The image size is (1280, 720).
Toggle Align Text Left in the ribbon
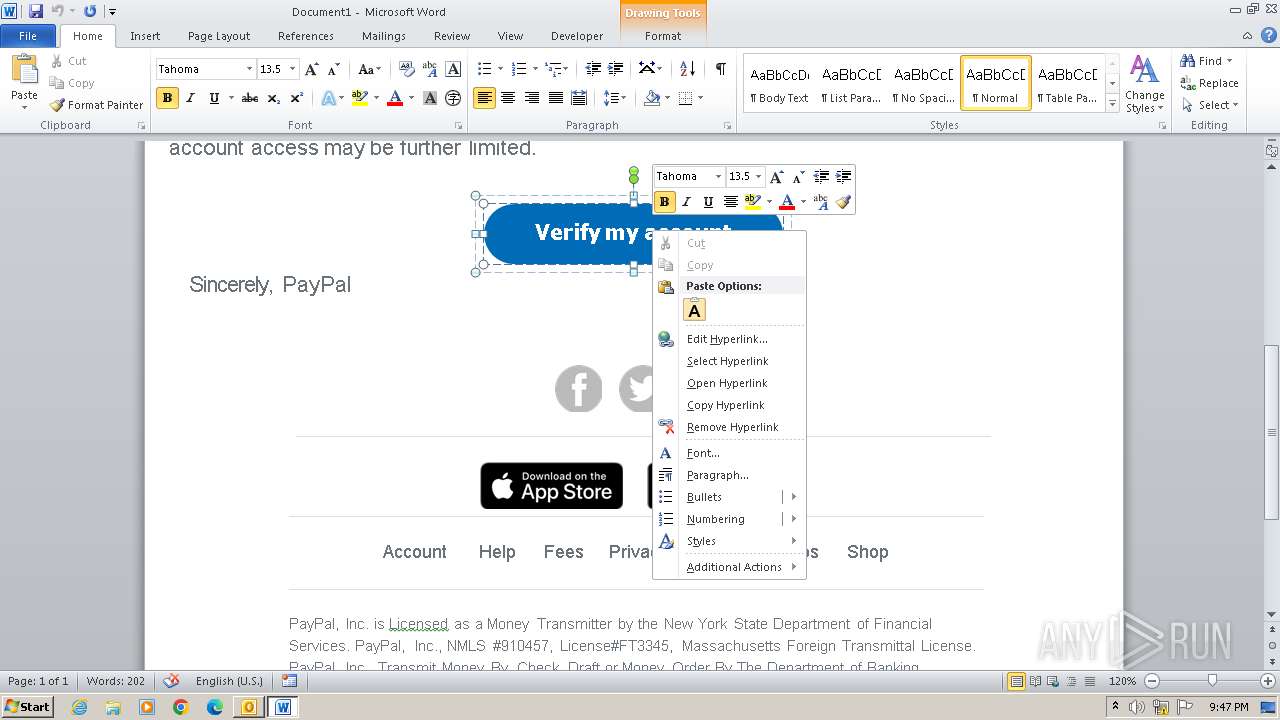point(485,98)
